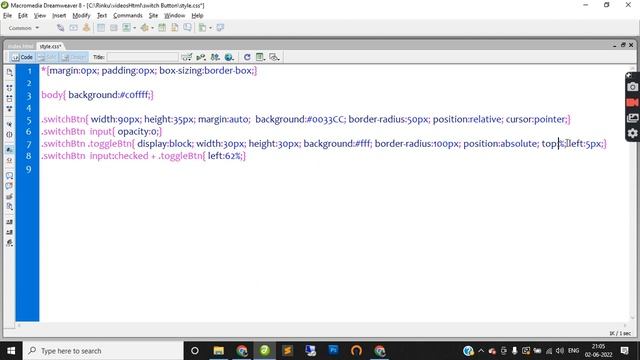
Task: Insert a named anchor
Action: point(86,28)
